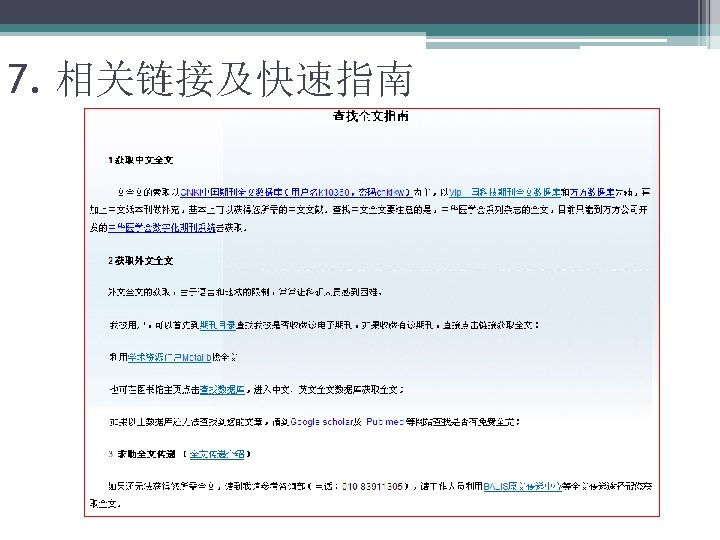
Task: Open the VIP 中文科技期刊全文数据库 link
Action: click(x=505, y=192)
